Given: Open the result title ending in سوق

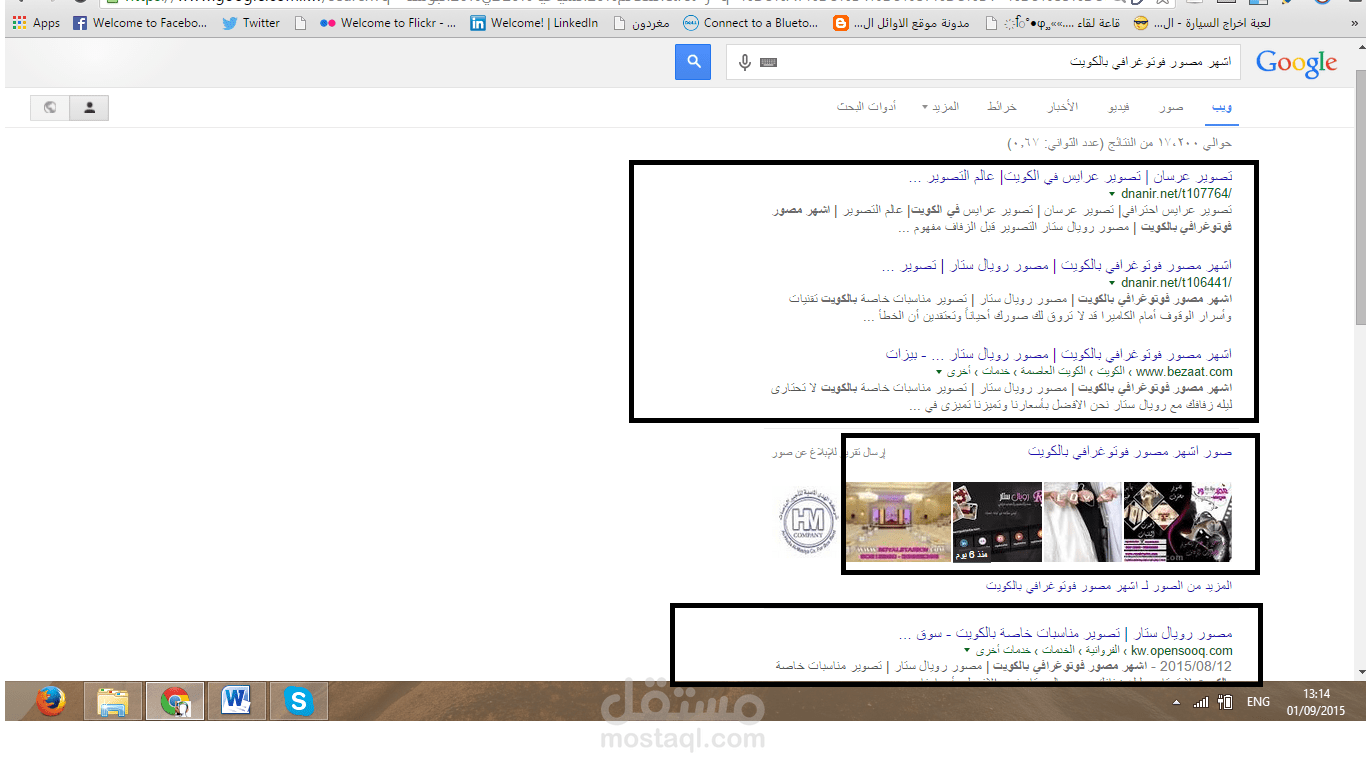Looking at the screenshot, I should (x=1066, y=634).
